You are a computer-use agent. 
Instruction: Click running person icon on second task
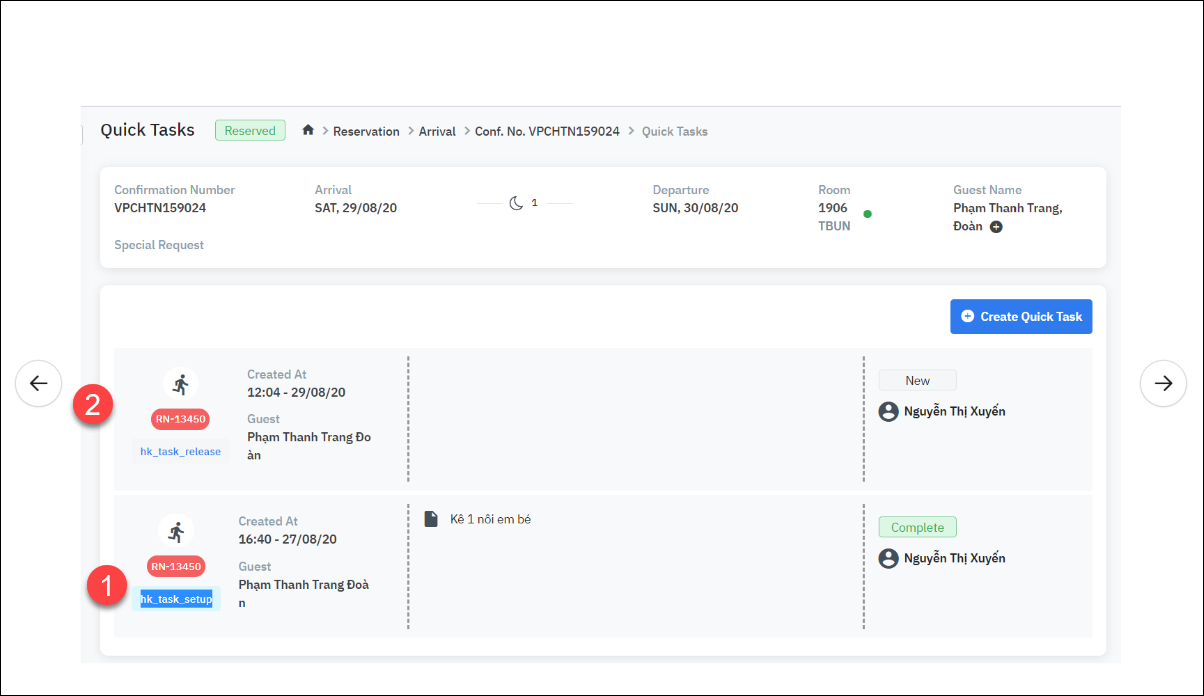(176, 531)
